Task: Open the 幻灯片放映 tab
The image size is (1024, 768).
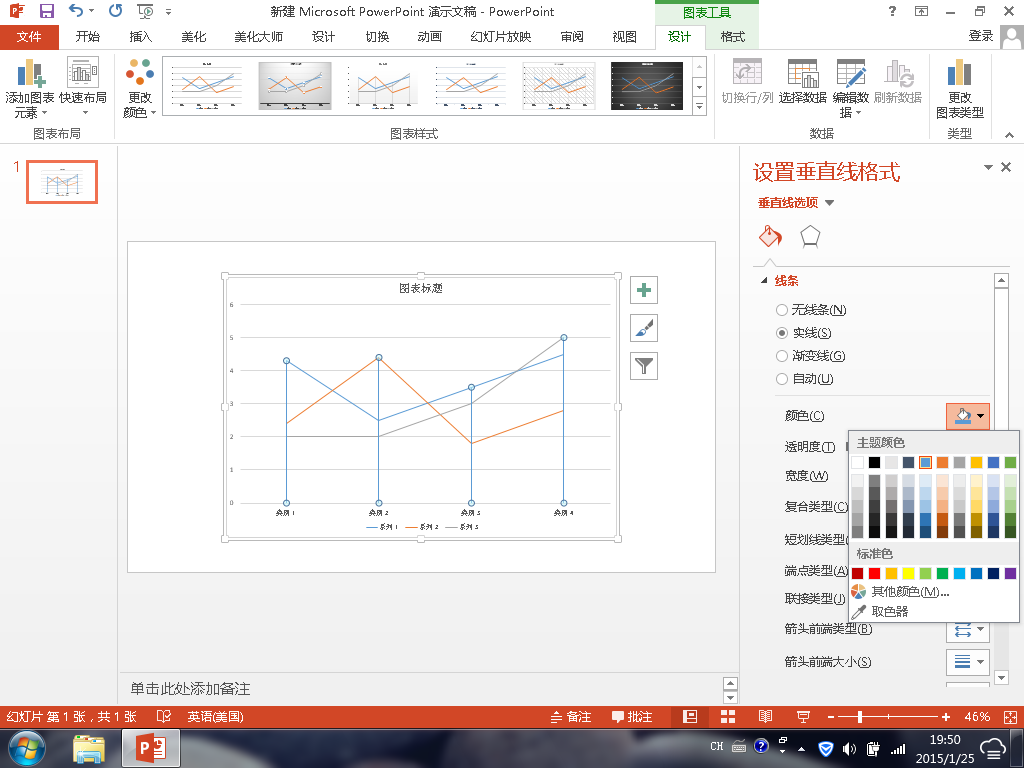Action: [500, 37]
